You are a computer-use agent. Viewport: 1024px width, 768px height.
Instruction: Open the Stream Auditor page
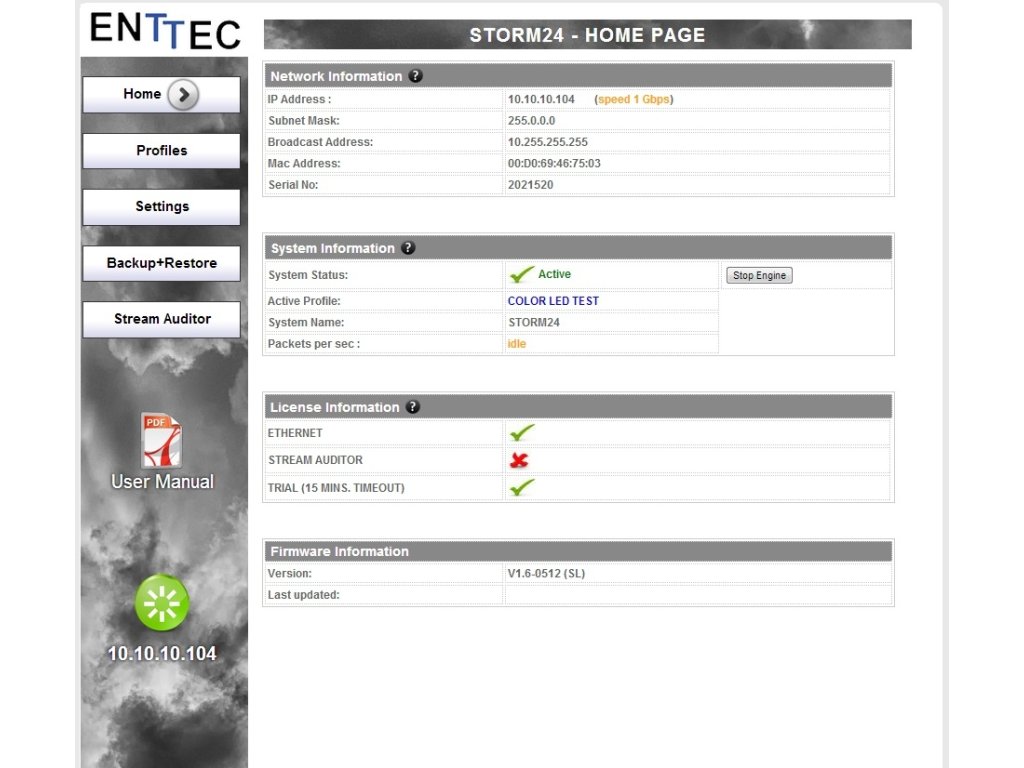[x=161, y=319]
